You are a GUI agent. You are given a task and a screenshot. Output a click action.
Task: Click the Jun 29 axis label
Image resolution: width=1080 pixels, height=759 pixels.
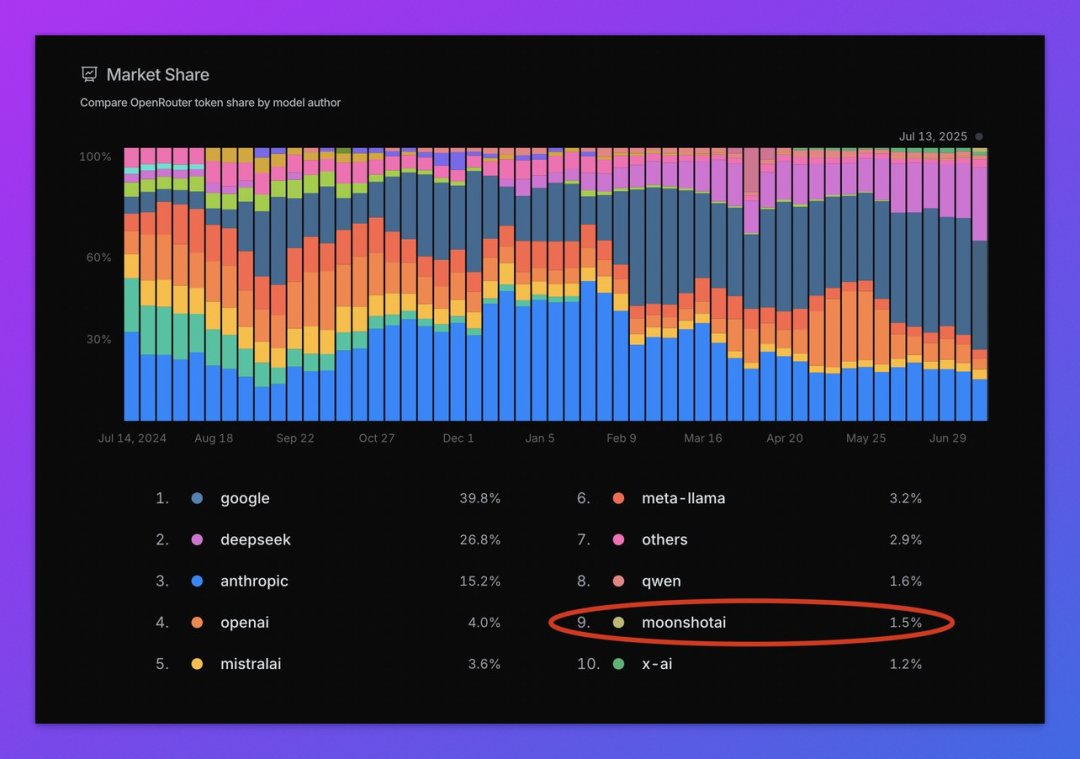click(948, 438)
